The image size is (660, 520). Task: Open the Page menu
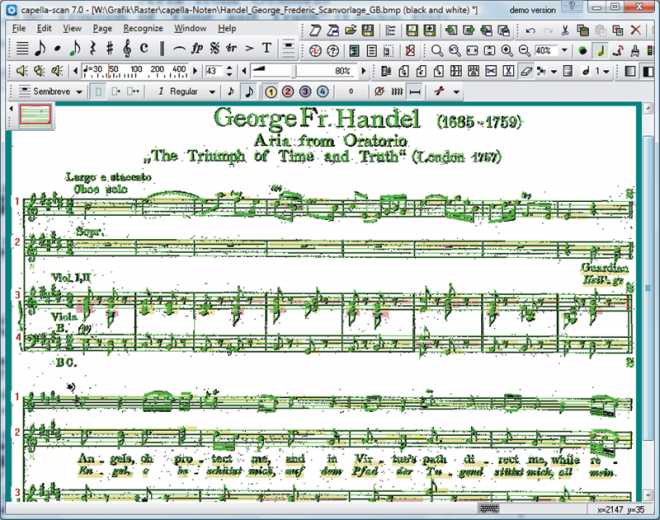point(102,29)
